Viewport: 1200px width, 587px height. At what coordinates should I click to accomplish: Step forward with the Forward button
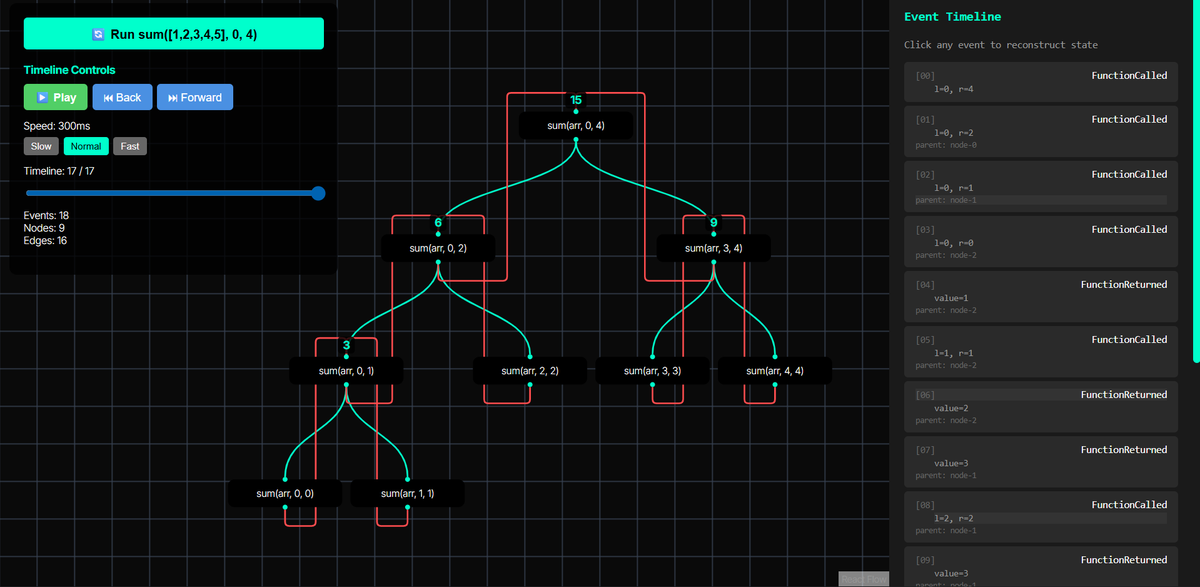195,97
